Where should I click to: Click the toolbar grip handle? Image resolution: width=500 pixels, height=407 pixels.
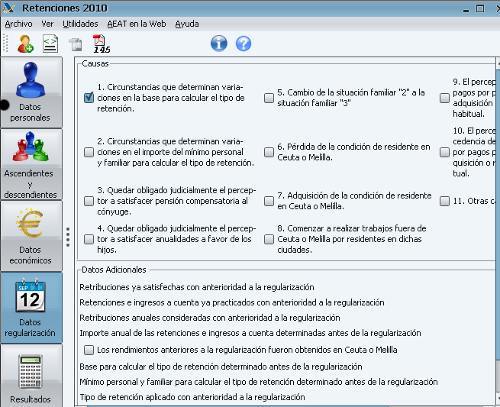coord(5,44)
